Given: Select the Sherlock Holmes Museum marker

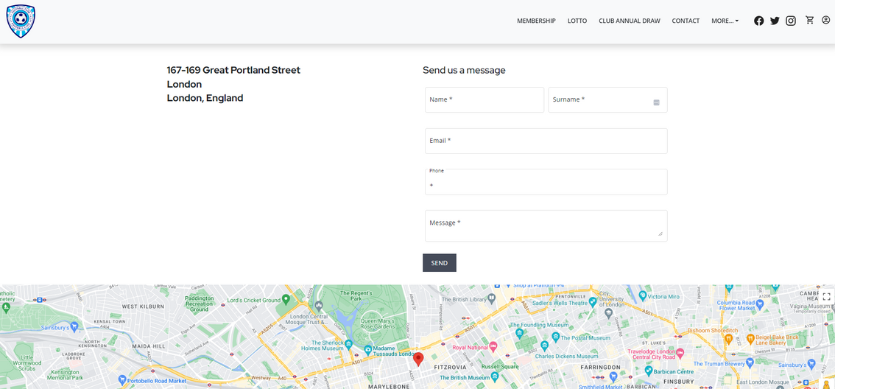Looking at the screenshot, I should [349, 345].
